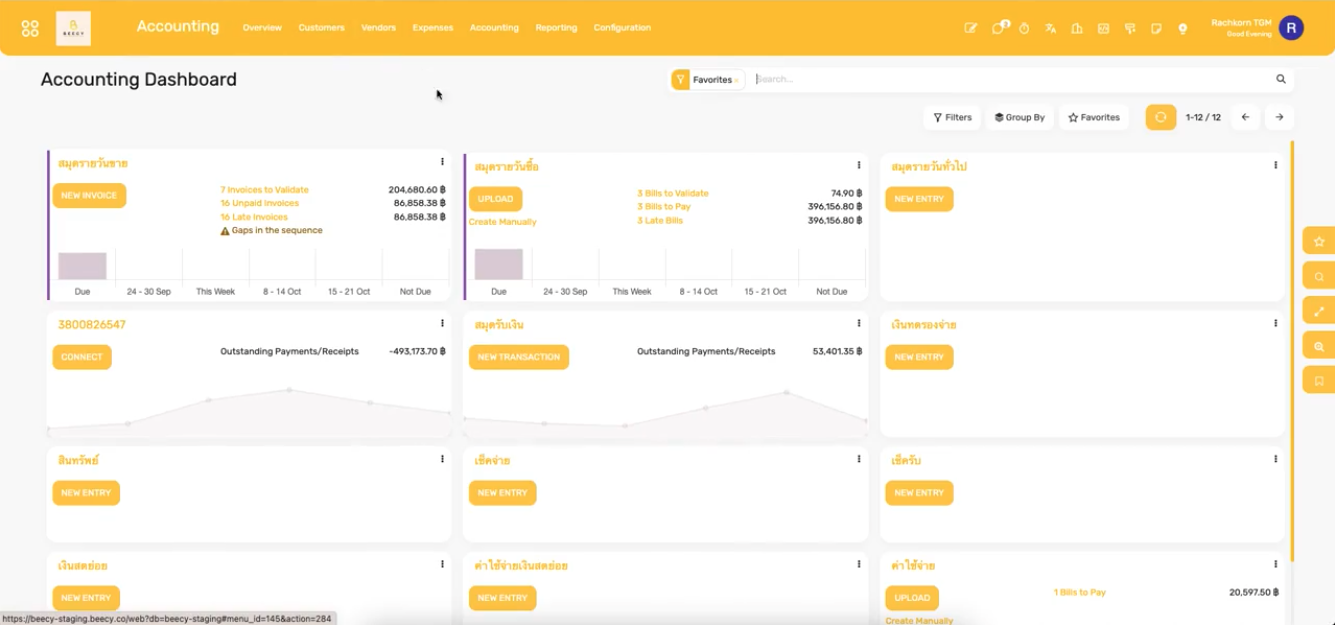Click the magnifier zoom icon on the right sidebar
1335x625 pixels.
tap(1318, 345)
